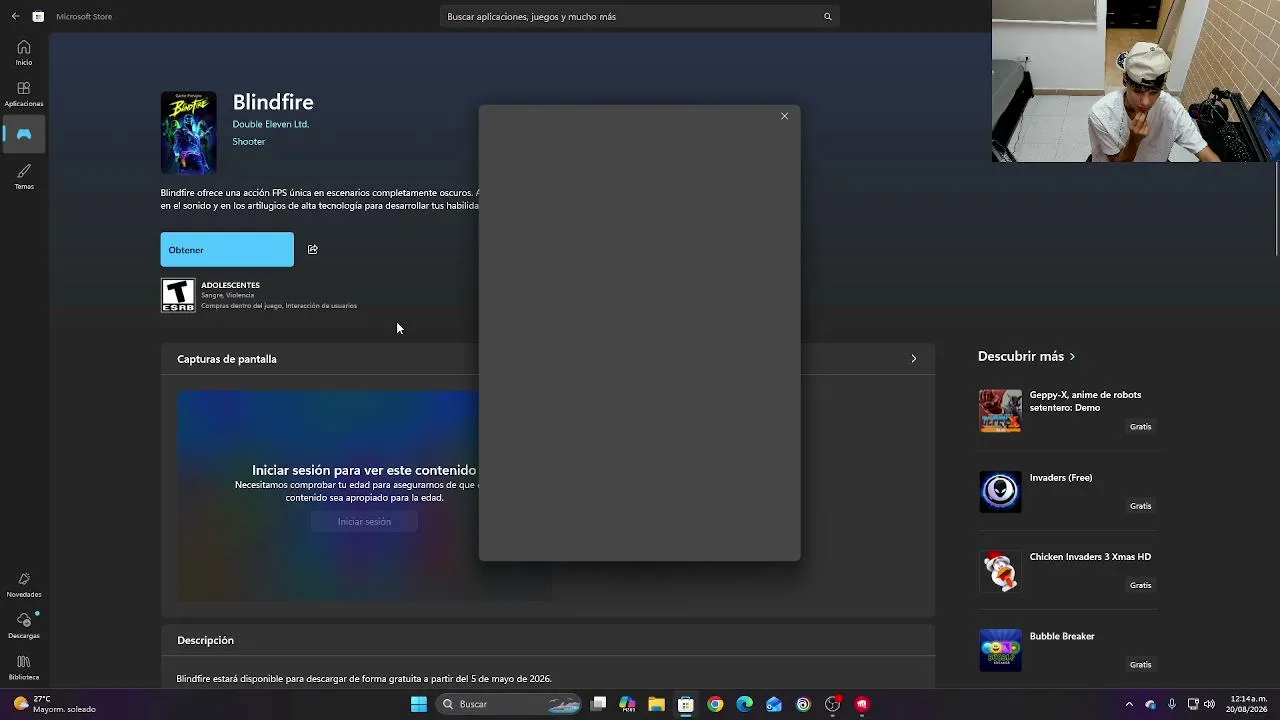1280x720 pixels.
Task: Focus the Store search field
Action: (640, 16)
